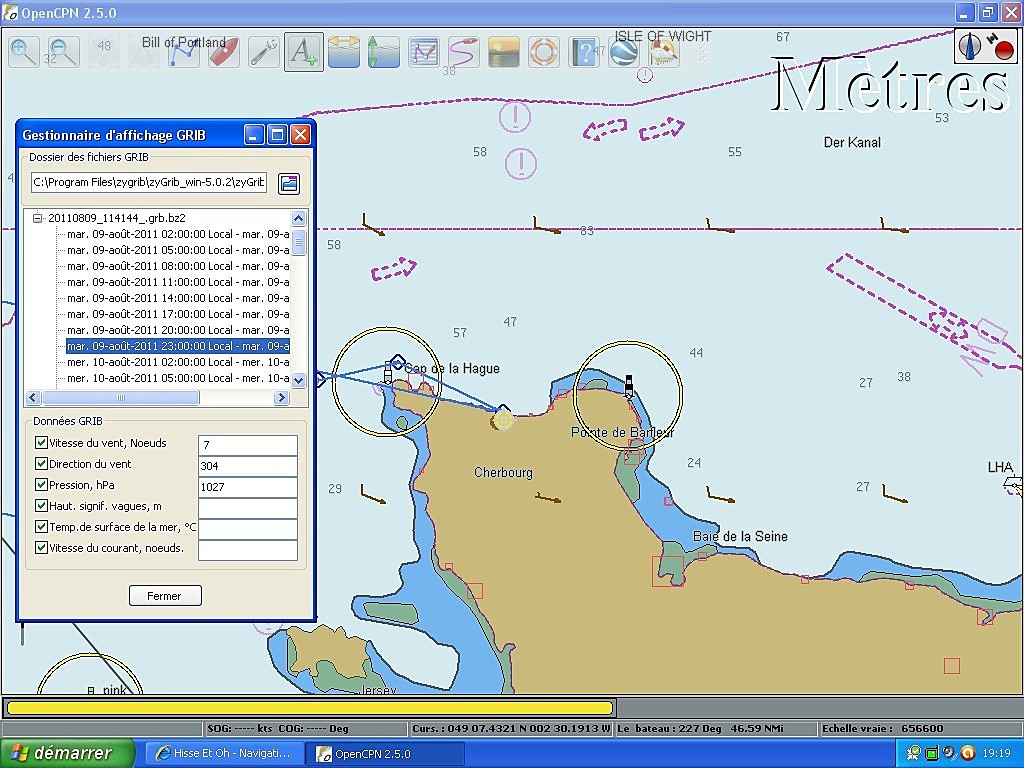Toggle the chart text A+ icon
1024x768 pixels.
pyautogui.click(x=304, y=52)
